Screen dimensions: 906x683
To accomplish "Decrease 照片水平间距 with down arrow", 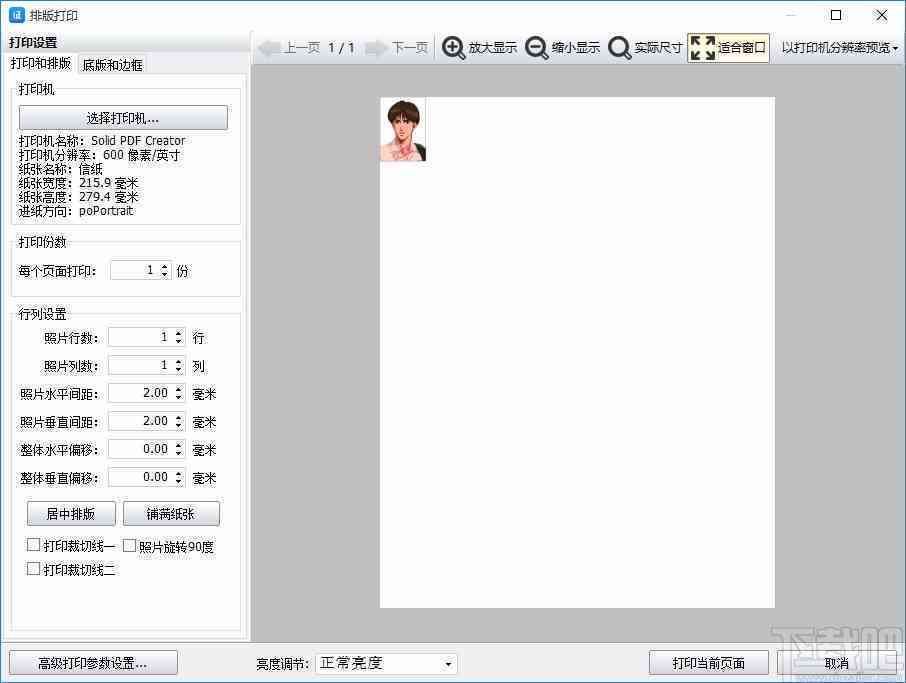I will point(179,397).
